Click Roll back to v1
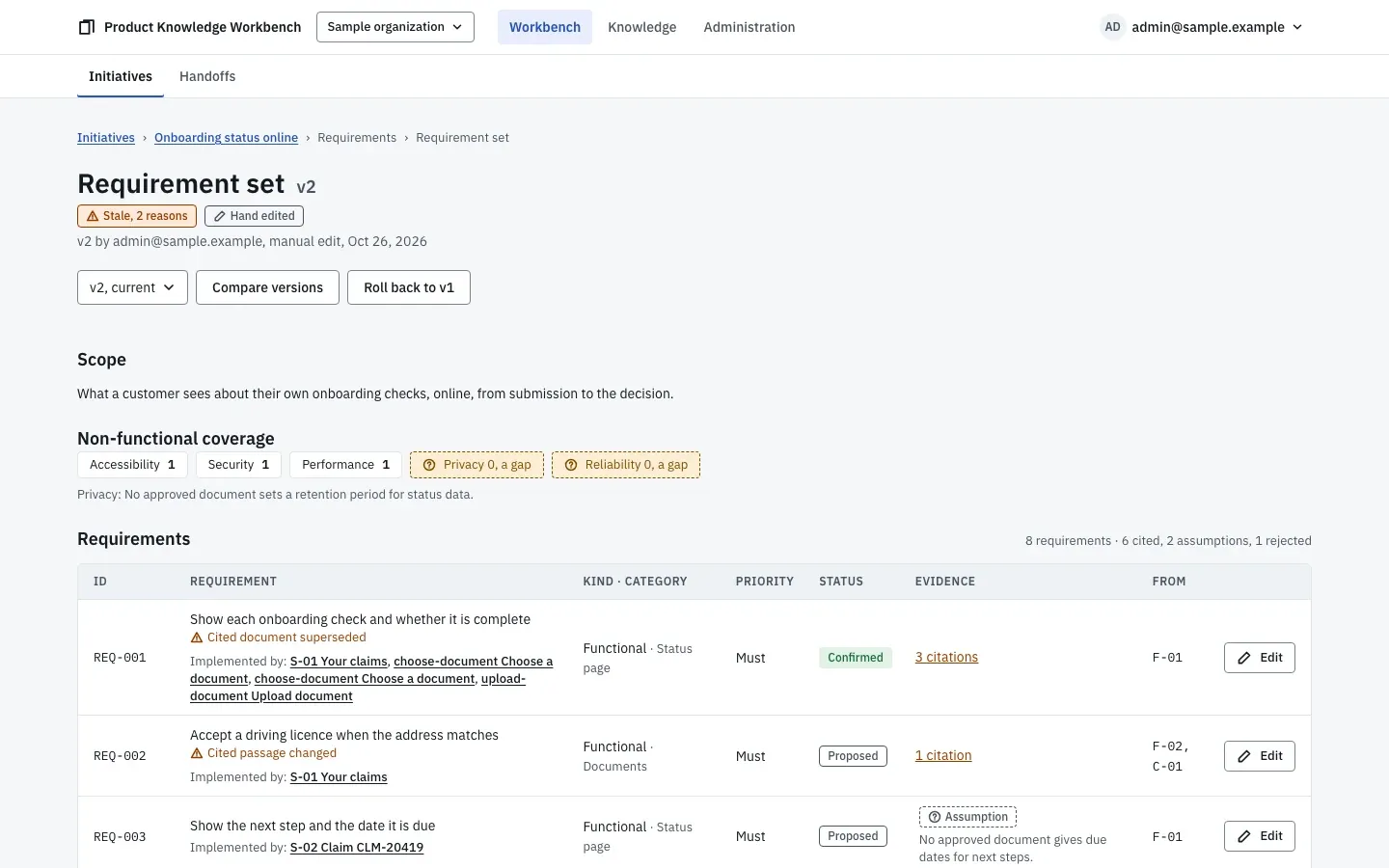The image size is (1389, 868). [x=409, y=287]
